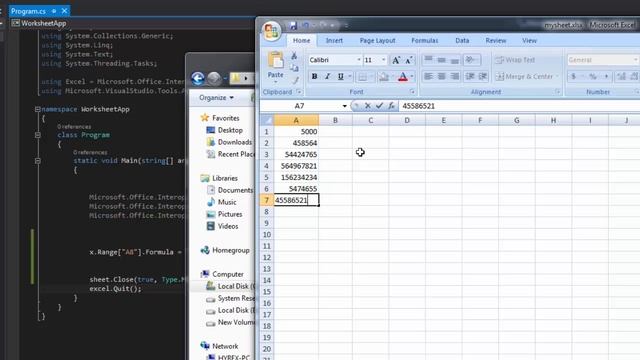Expand the Paste options arrow
The image size is (640, 360).
276,82
